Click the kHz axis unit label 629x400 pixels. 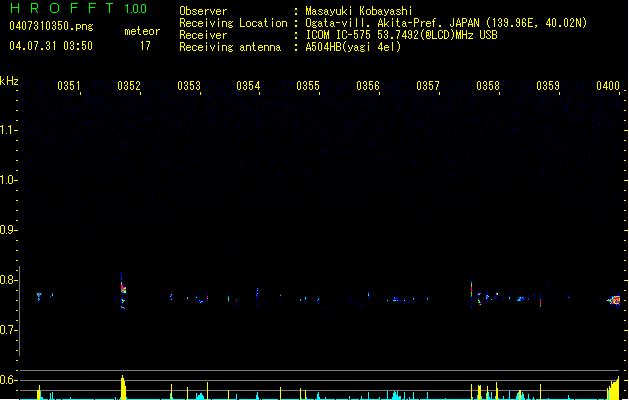pos(9,81)
